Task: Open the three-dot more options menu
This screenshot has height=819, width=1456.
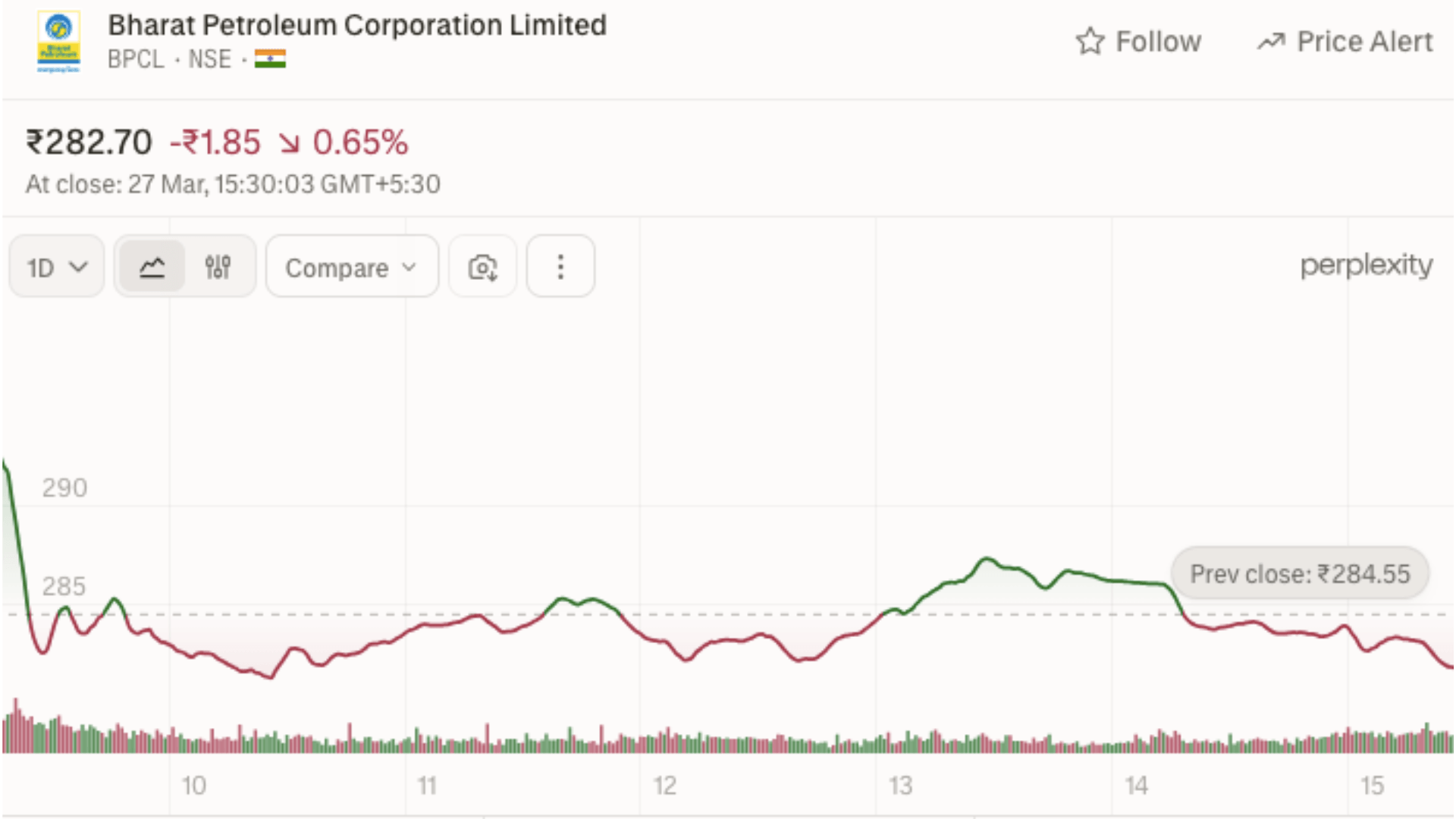Action: point(560,267)
